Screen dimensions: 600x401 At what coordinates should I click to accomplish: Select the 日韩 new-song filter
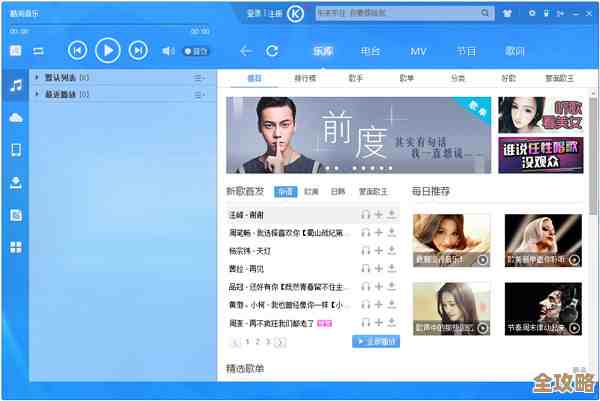point(338,191)
